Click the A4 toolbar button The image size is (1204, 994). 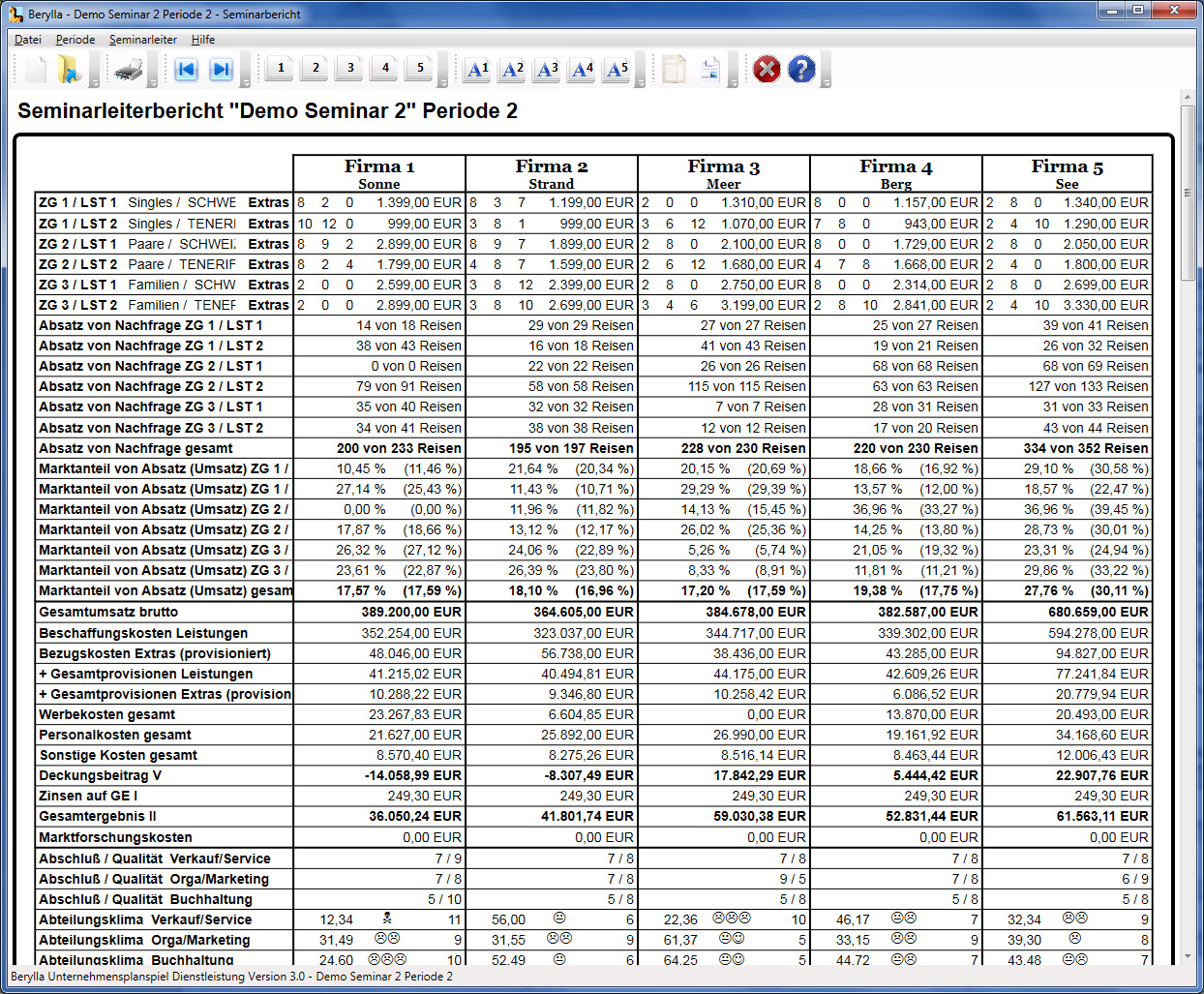(583, 70)
